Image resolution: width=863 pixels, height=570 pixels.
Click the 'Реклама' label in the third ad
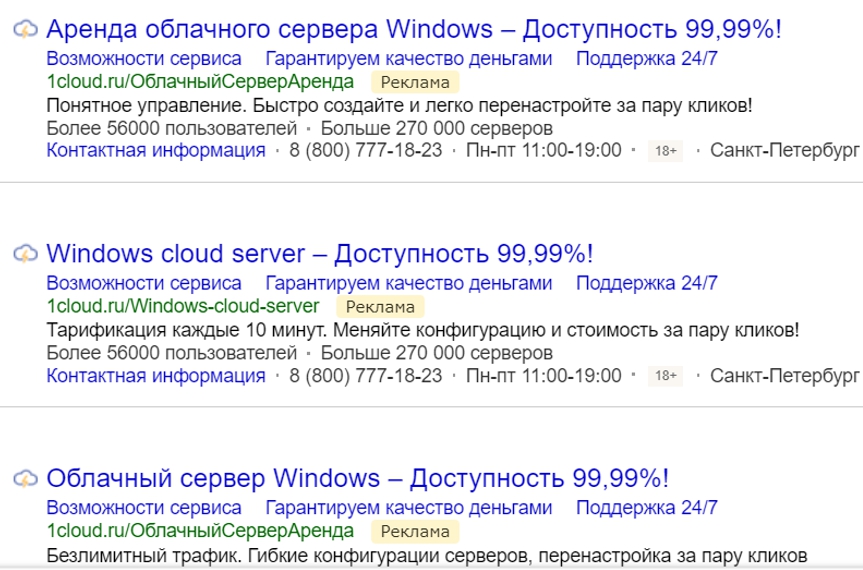coord(415,531)
